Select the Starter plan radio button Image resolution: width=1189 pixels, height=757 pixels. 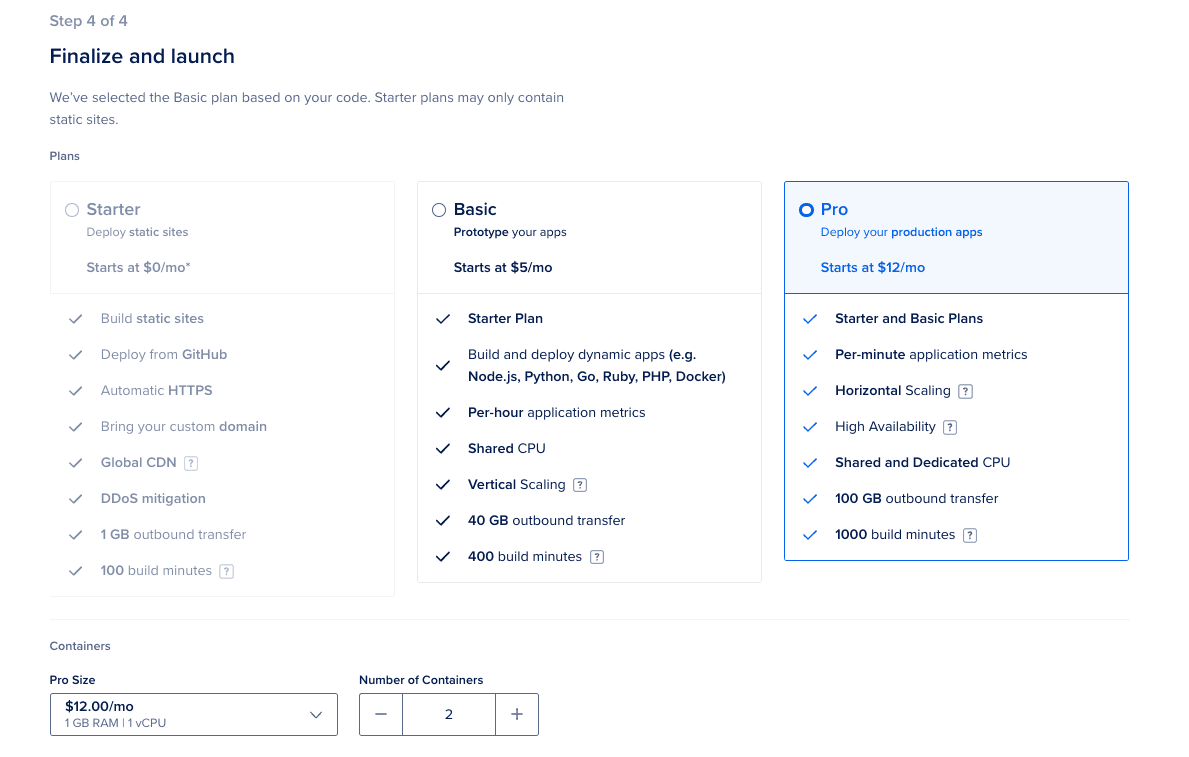(71, 209)
